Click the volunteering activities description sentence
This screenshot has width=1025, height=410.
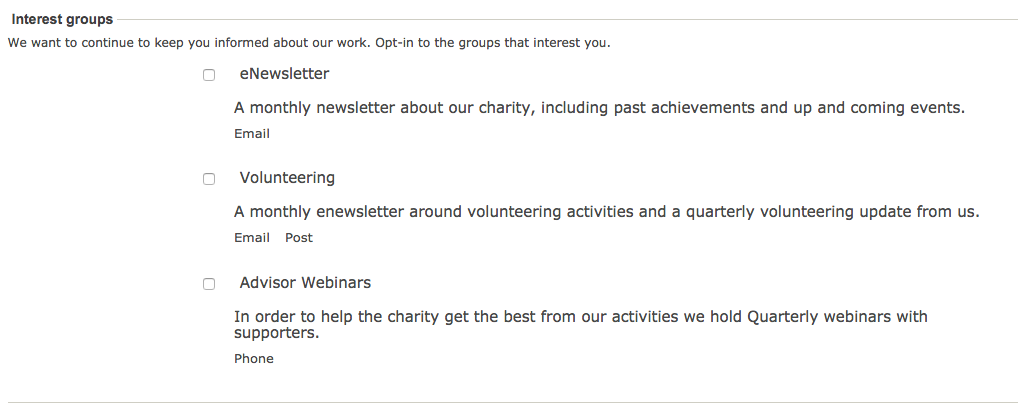click(x=607, y=212)
